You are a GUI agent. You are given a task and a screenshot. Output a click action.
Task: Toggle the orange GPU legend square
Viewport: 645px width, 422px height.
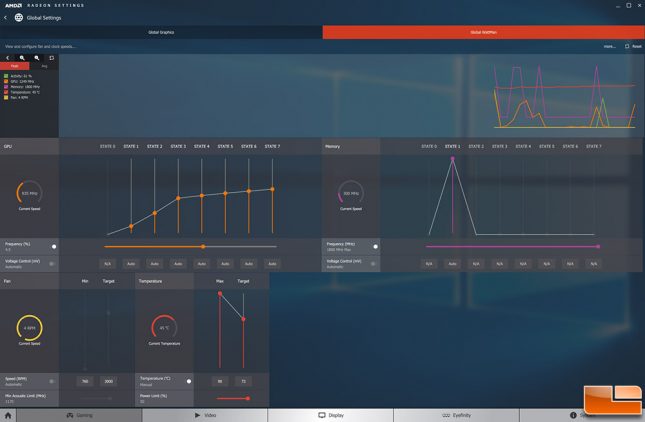click(6, 81)
